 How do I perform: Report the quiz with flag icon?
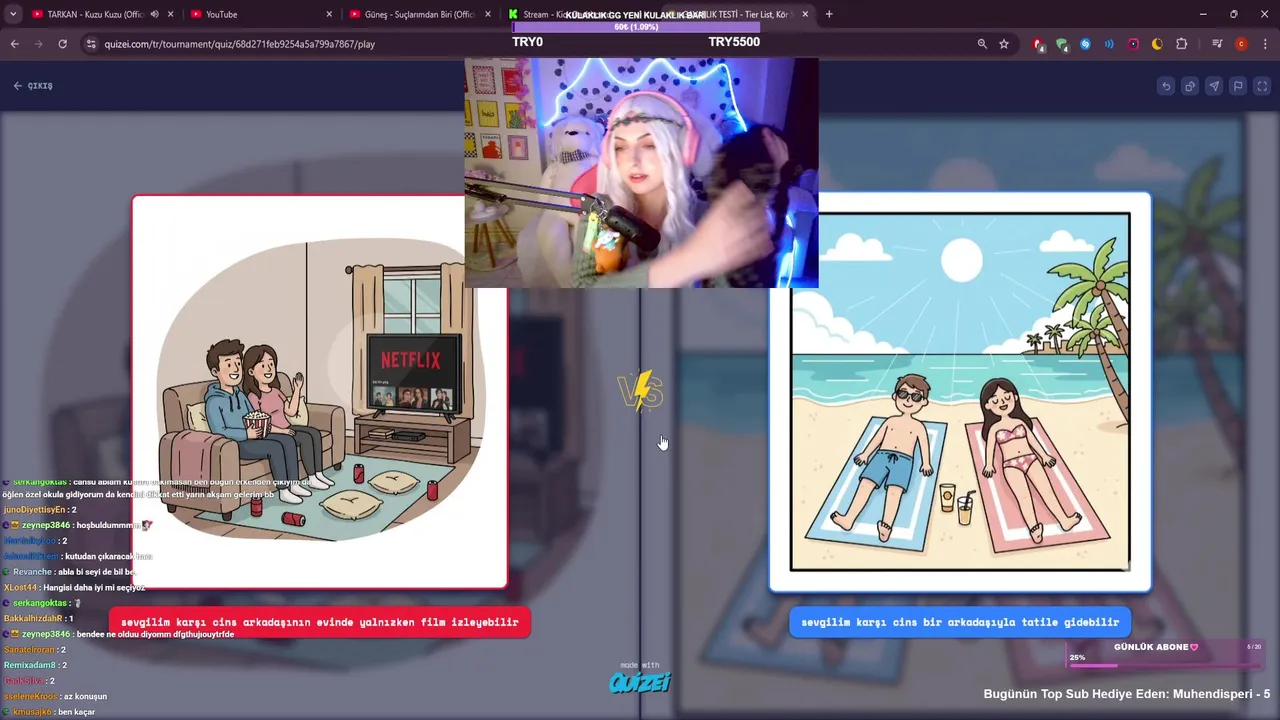pos(1238,86)
